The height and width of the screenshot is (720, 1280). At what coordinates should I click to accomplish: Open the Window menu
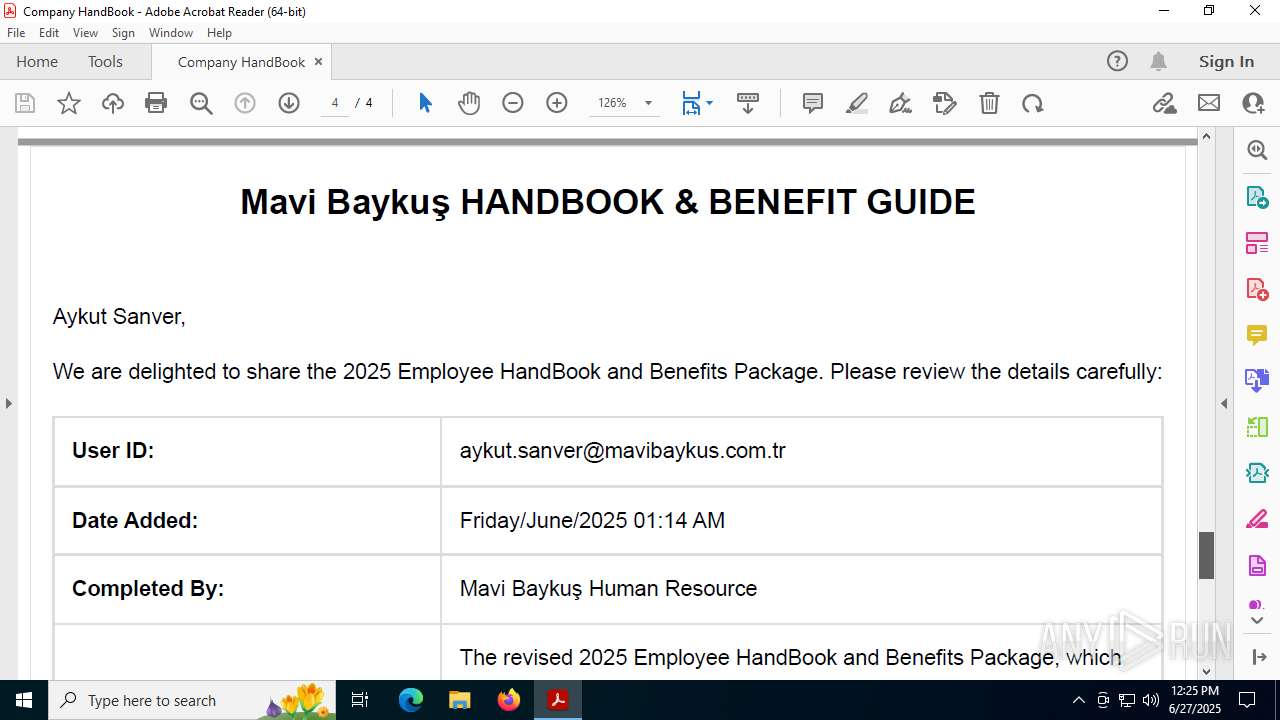171,33
